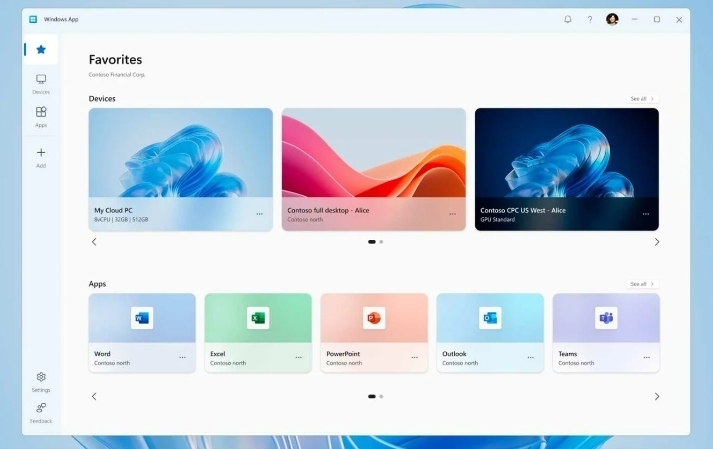
Task: Open more options for Contoso full desktop
Action: (x=452, y=214)
